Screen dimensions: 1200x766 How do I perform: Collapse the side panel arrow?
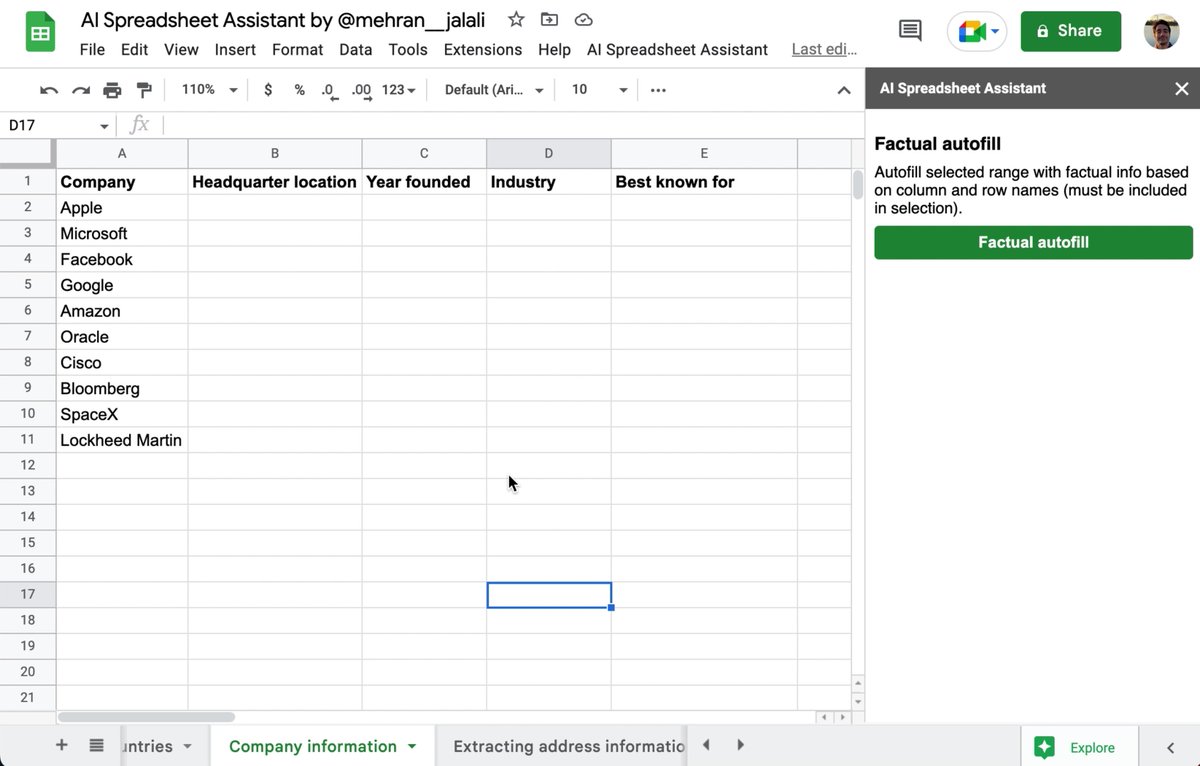pos(1171,747)
